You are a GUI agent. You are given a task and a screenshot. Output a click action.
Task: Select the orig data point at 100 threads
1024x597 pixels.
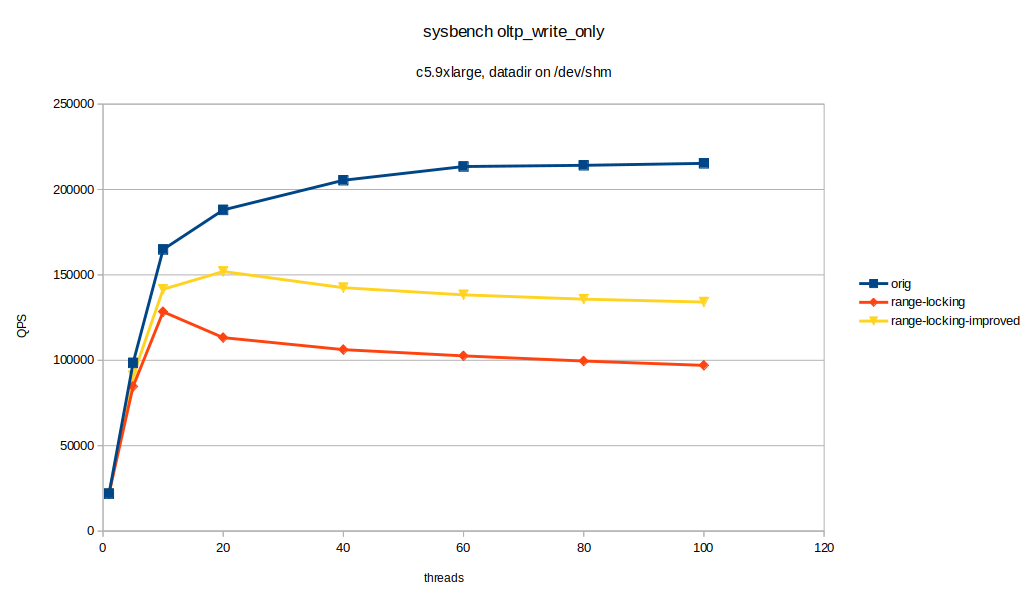pyautogui.click(x=704, y=163)
